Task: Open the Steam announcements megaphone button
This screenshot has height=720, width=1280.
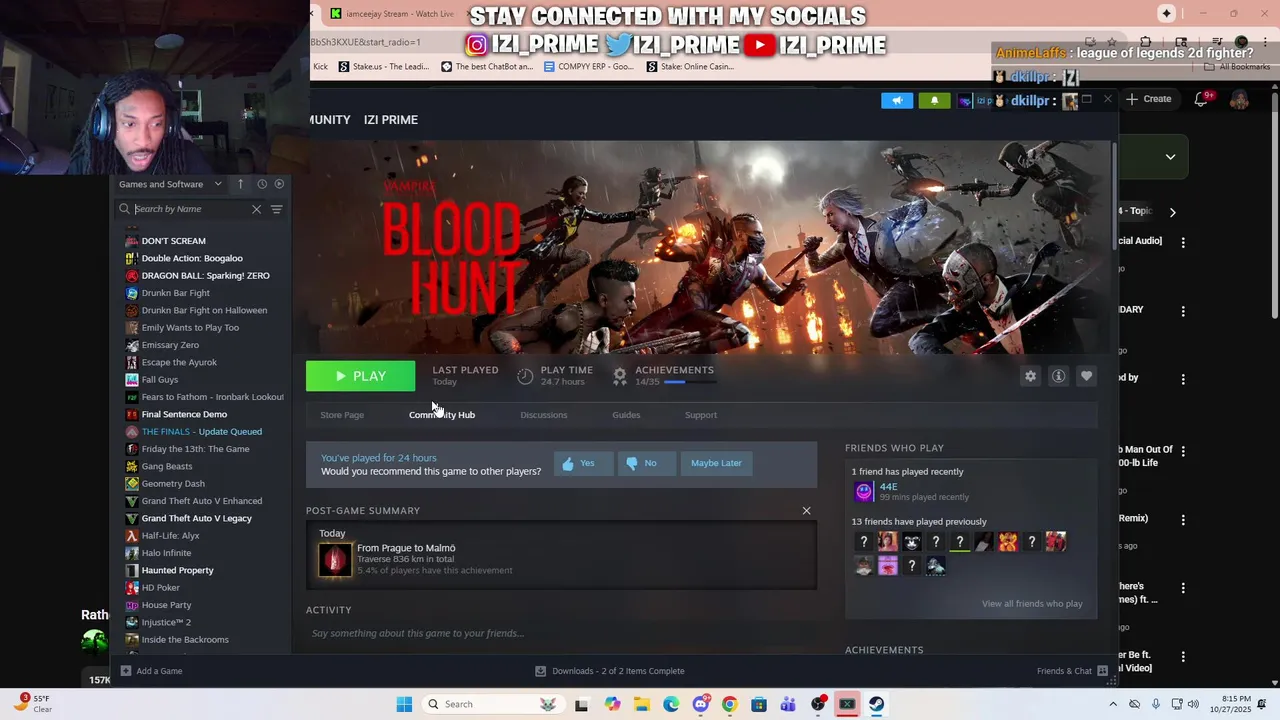Action: click(x=897, y=100)
